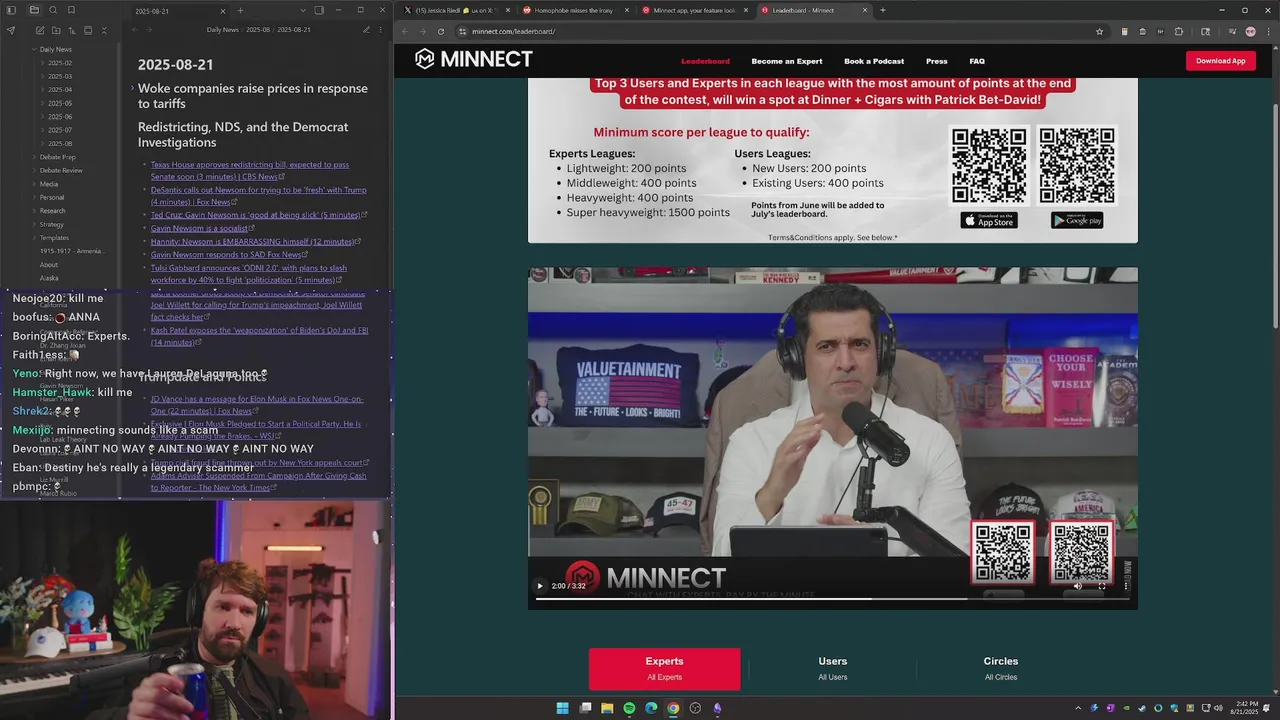Open Windows Start menu

(562, 708)
